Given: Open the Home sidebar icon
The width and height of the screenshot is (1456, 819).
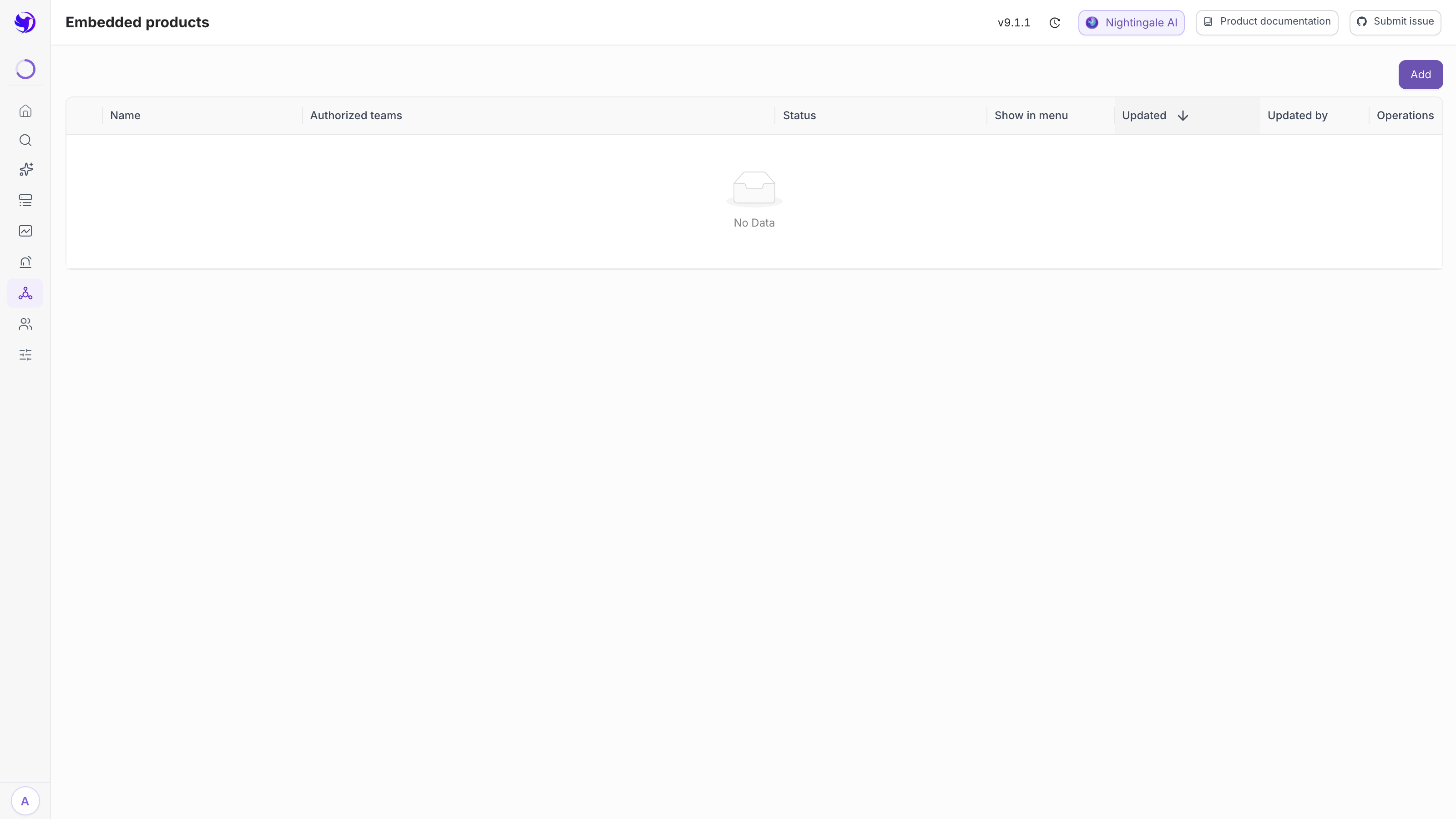Looking at the screenshot, I should point(25,111).
